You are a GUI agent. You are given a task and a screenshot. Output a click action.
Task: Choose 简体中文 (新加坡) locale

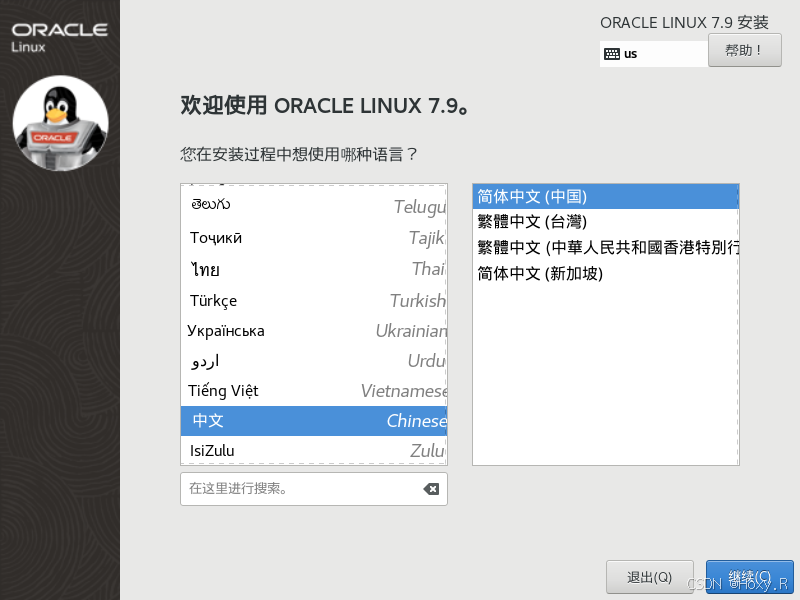(606, 273)
